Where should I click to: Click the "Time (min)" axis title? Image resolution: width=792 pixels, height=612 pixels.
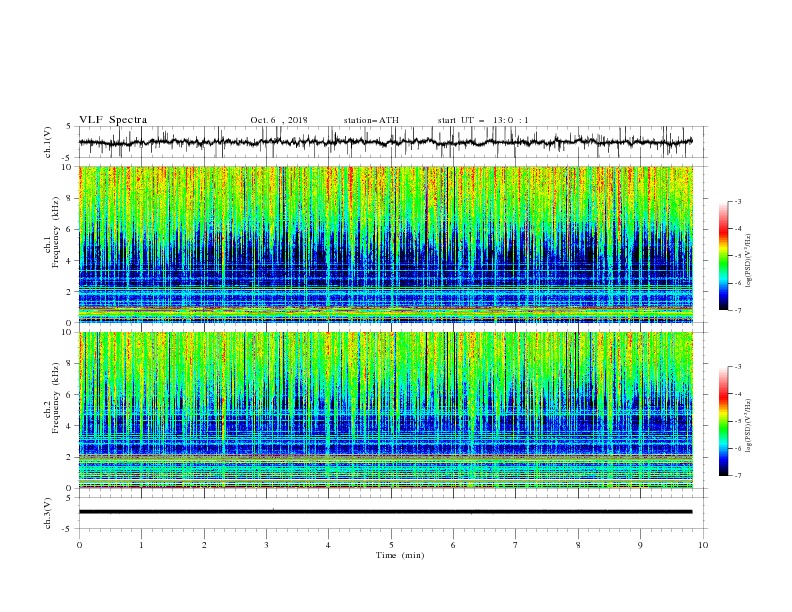[400, 555]
